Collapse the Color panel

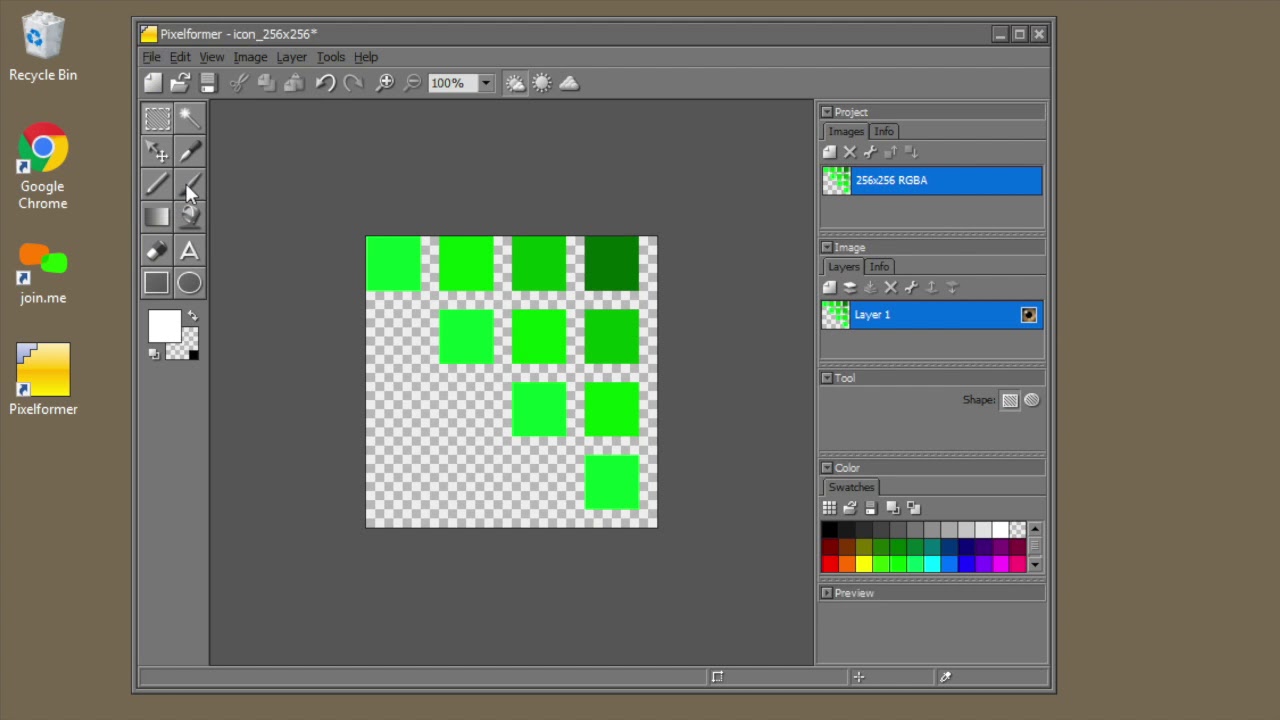click(826, 468)
